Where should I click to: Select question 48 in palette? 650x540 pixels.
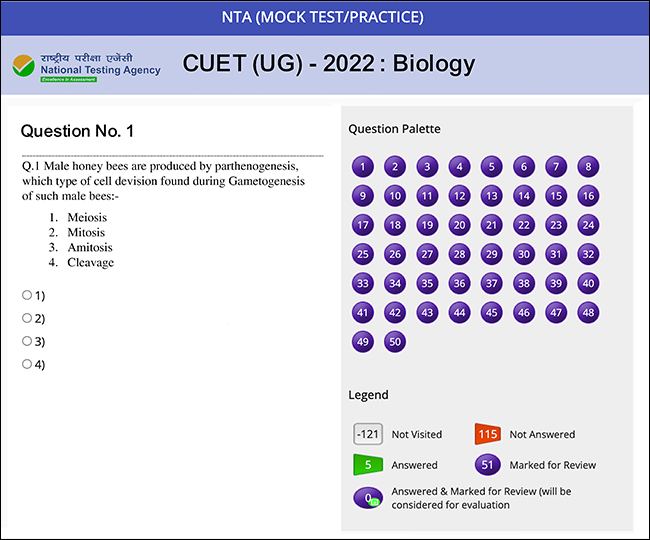point(588,312)
